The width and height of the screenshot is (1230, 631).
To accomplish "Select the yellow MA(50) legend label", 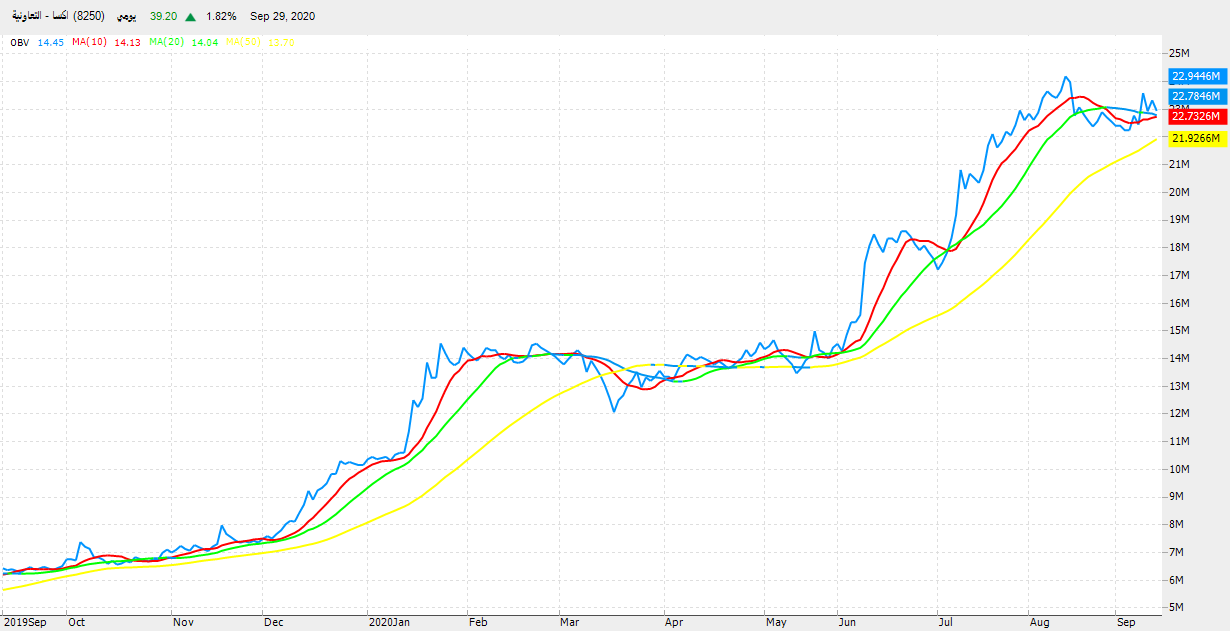I will click(x=243, y=42).
